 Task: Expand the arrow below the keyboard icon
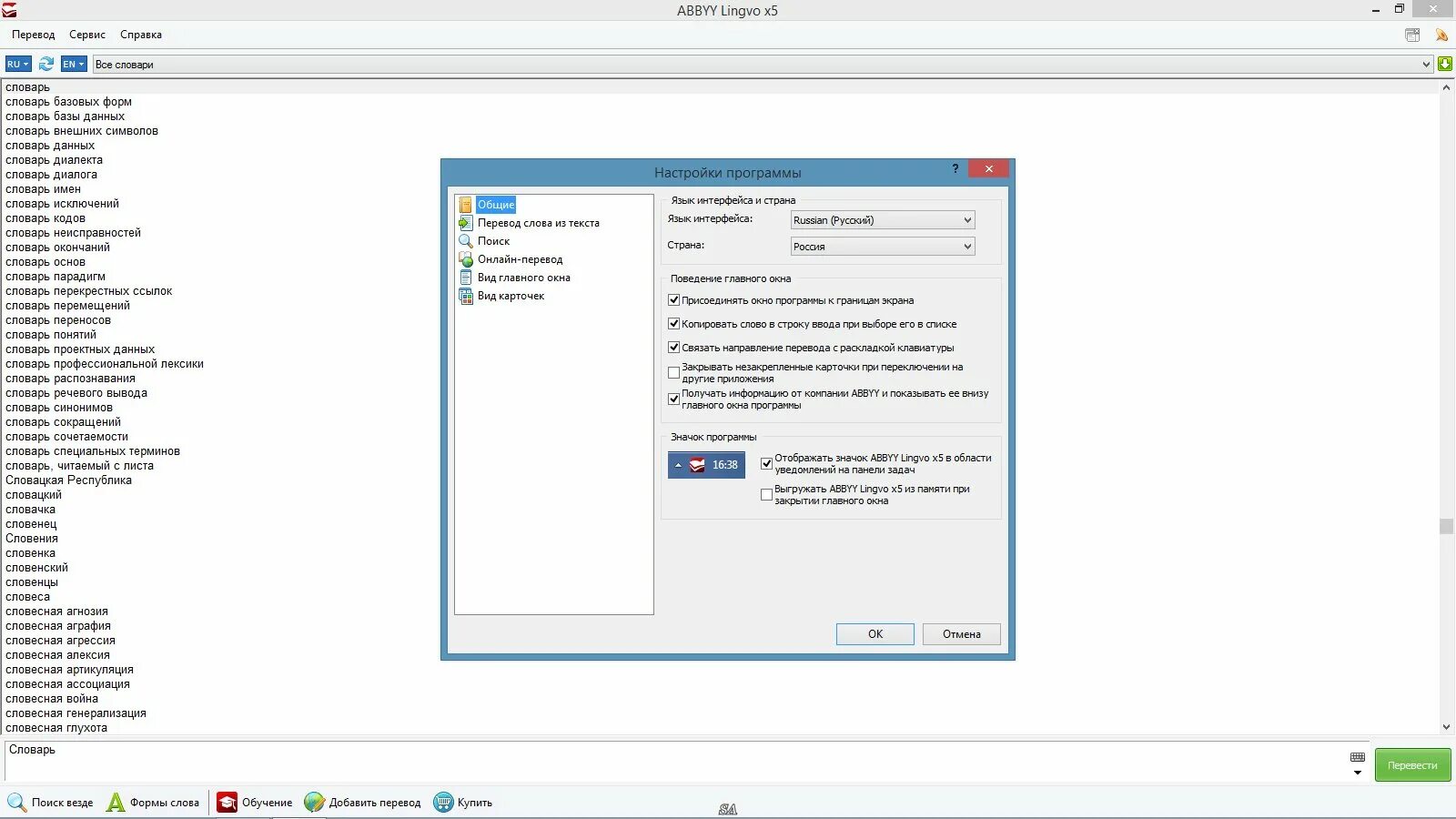point(1358,773)
